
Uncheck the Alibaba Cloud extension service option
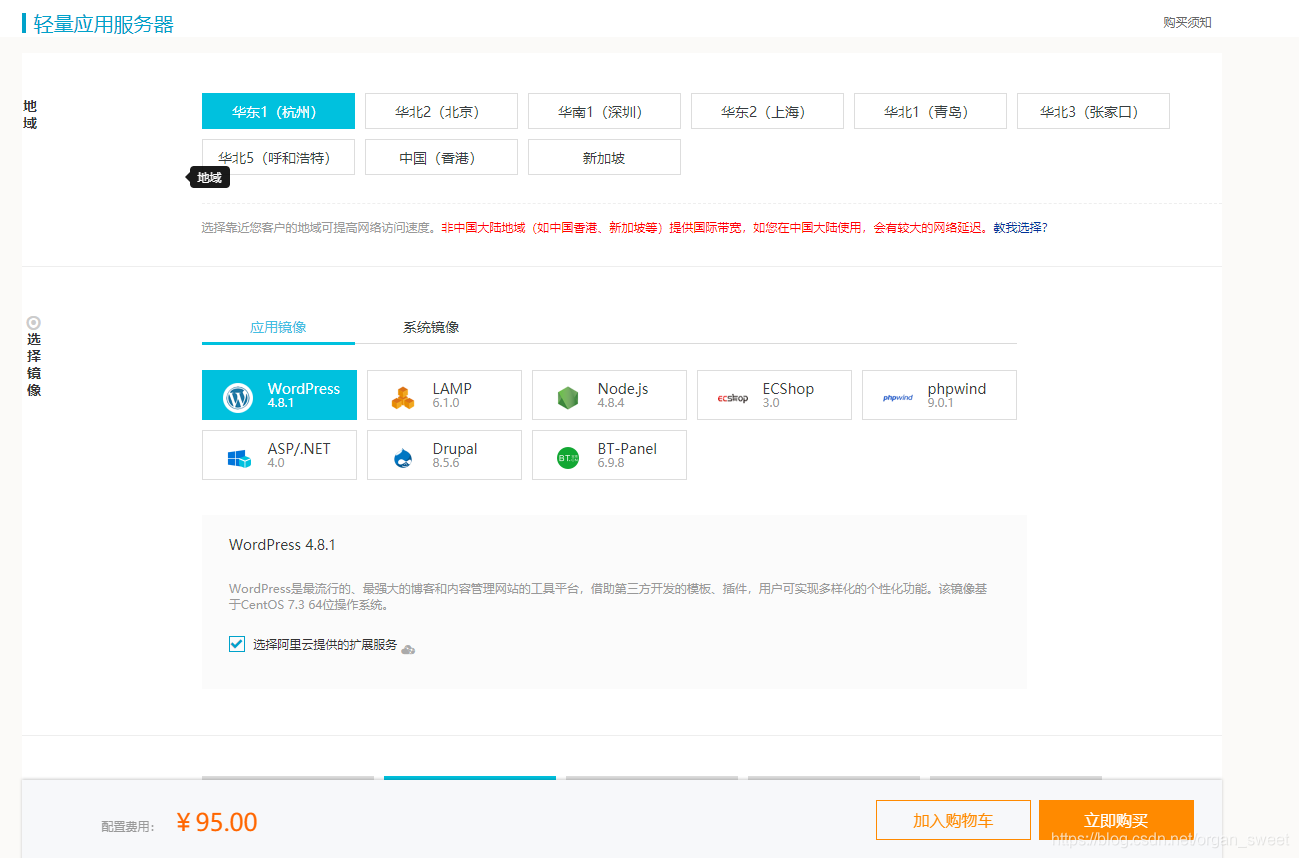tap(236, 643)
